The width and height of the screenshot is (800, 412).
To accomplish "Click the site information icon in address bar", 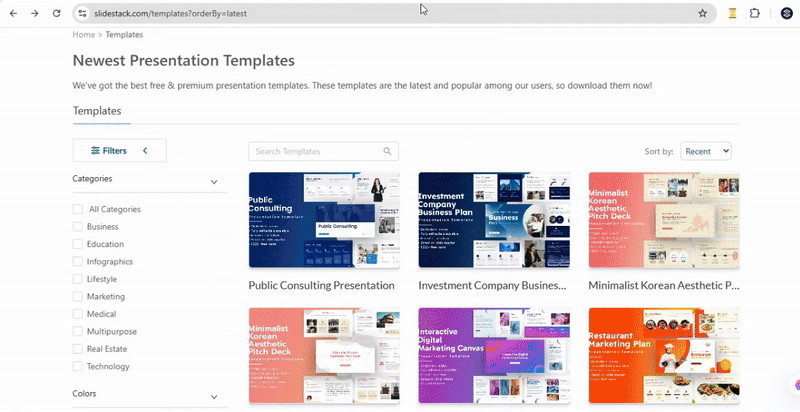I will [83, 14].
